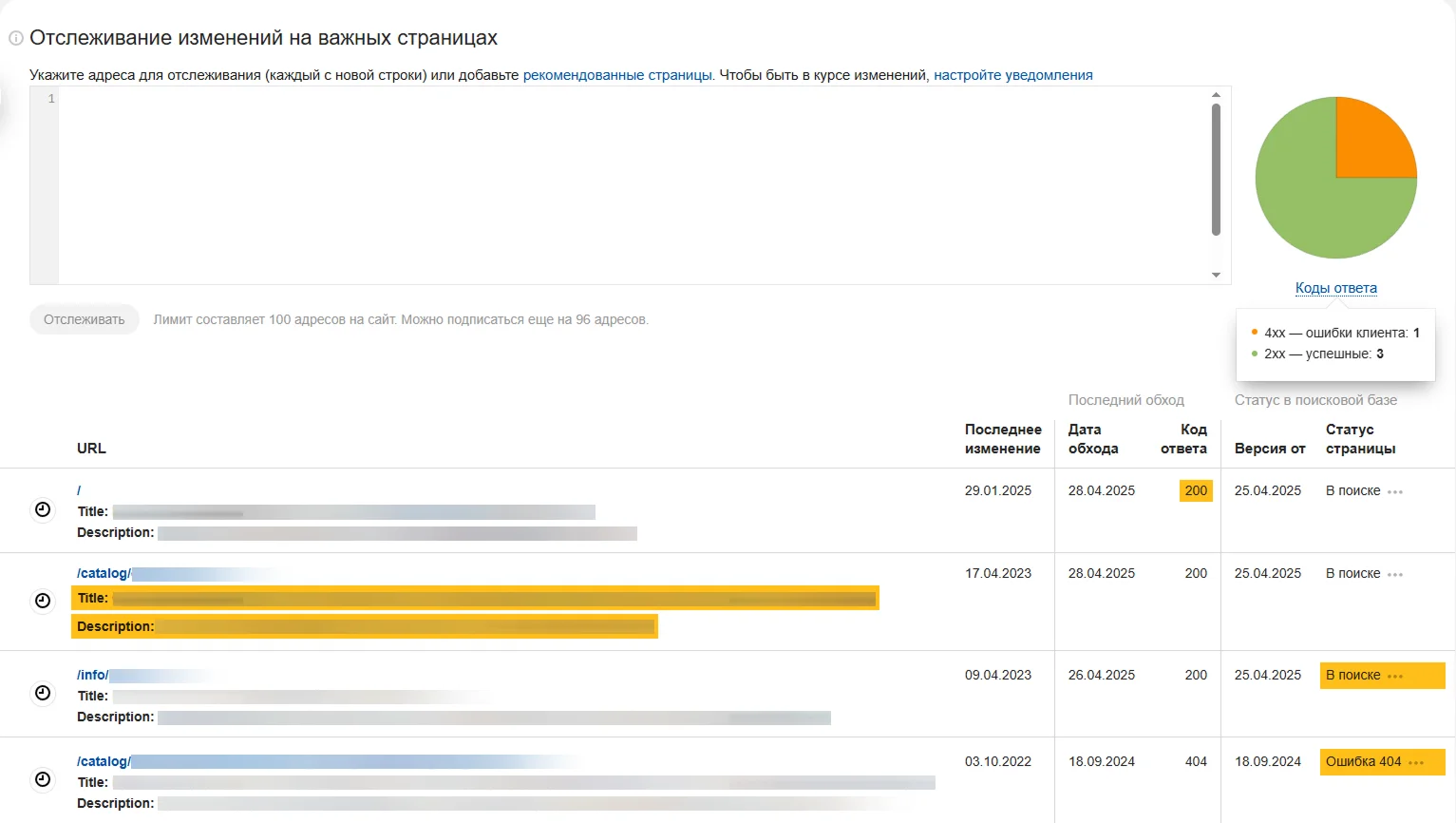This screenshot has height=823, width=1456.
Task: Click the info icon beside the page heading
Action: 16,39
